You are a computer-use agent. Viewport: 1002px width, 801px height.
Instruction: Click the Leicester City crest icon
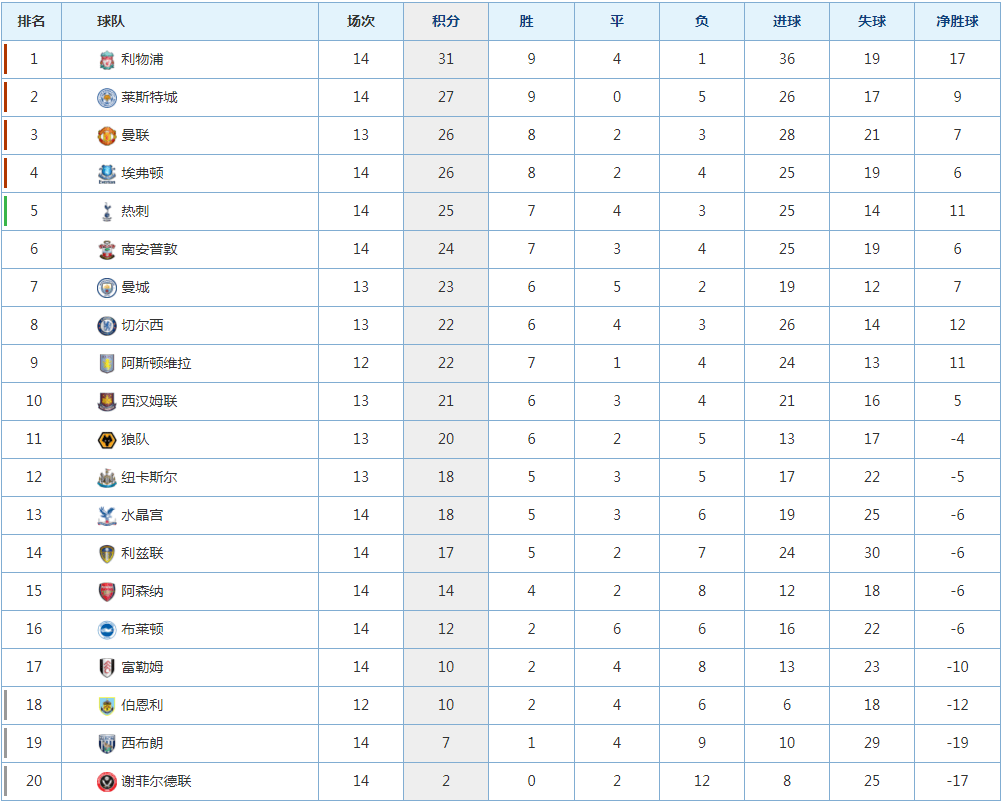point(107,98)
